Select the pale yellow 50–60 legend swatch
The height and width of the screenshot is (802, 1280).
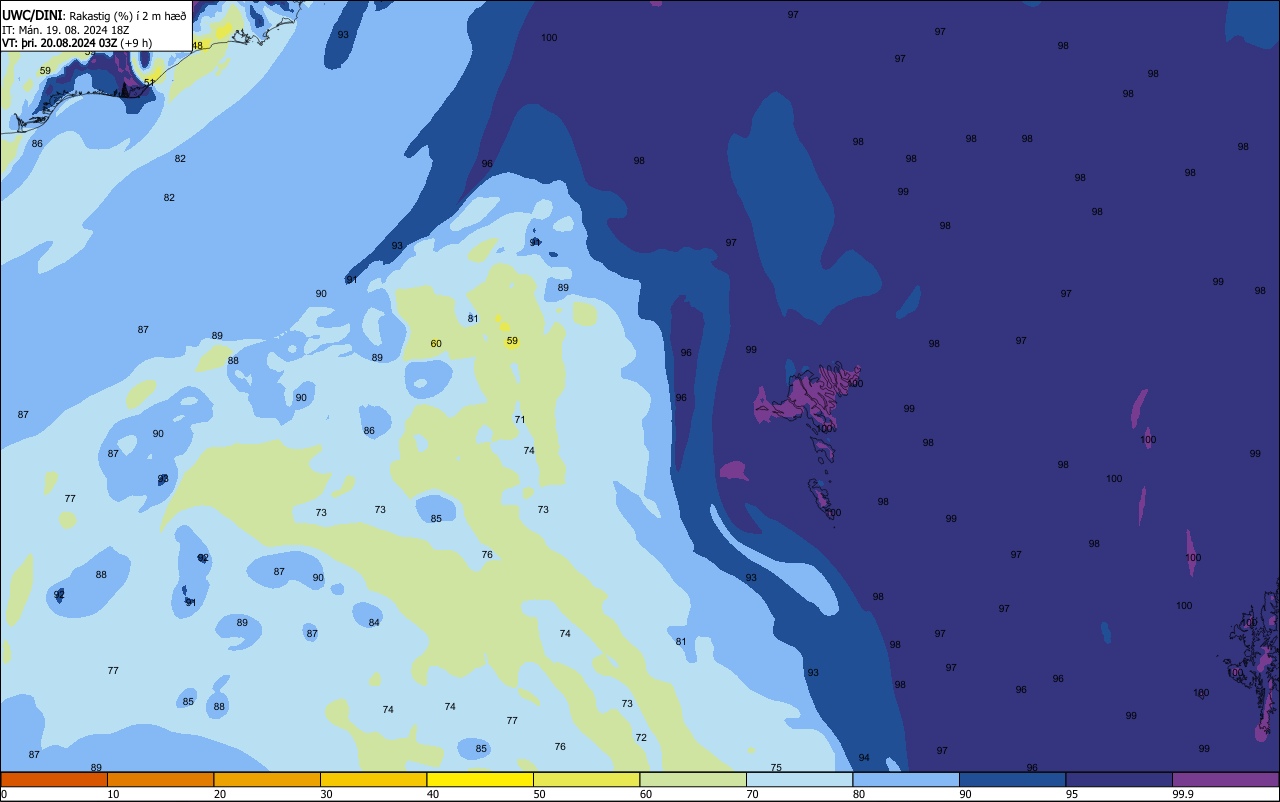[586, 779]
